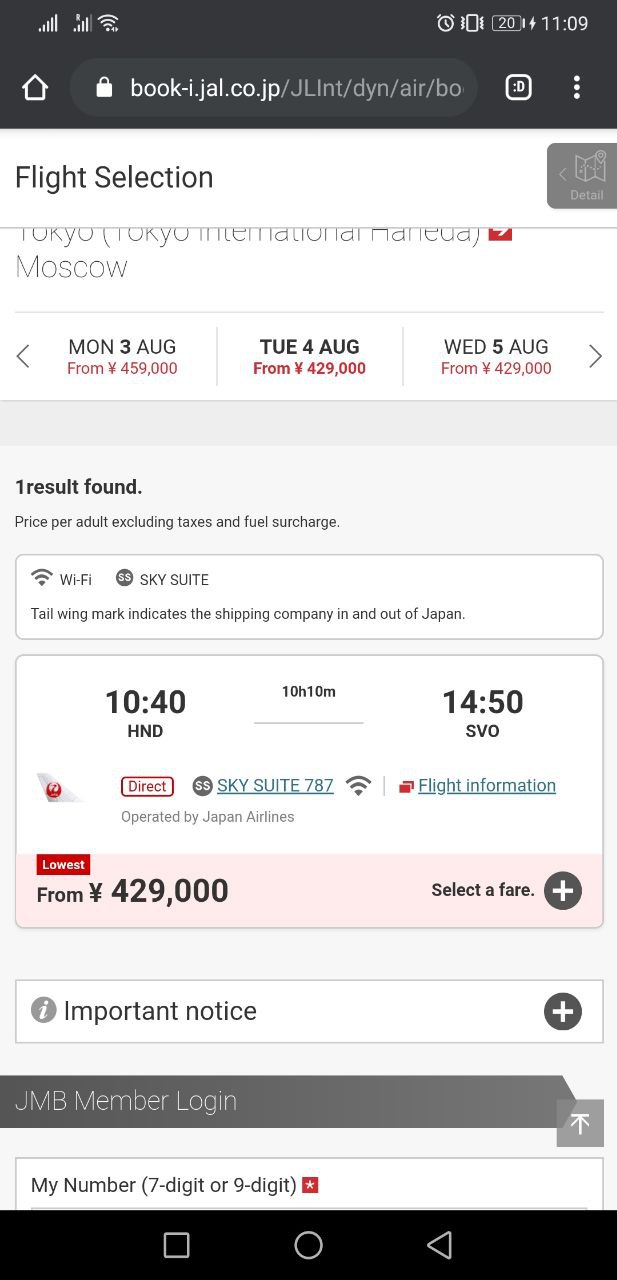Select the WED 5 AUG date tab
The height and width of the screenshot is (1280, 617).
click(x=496, y=356)
